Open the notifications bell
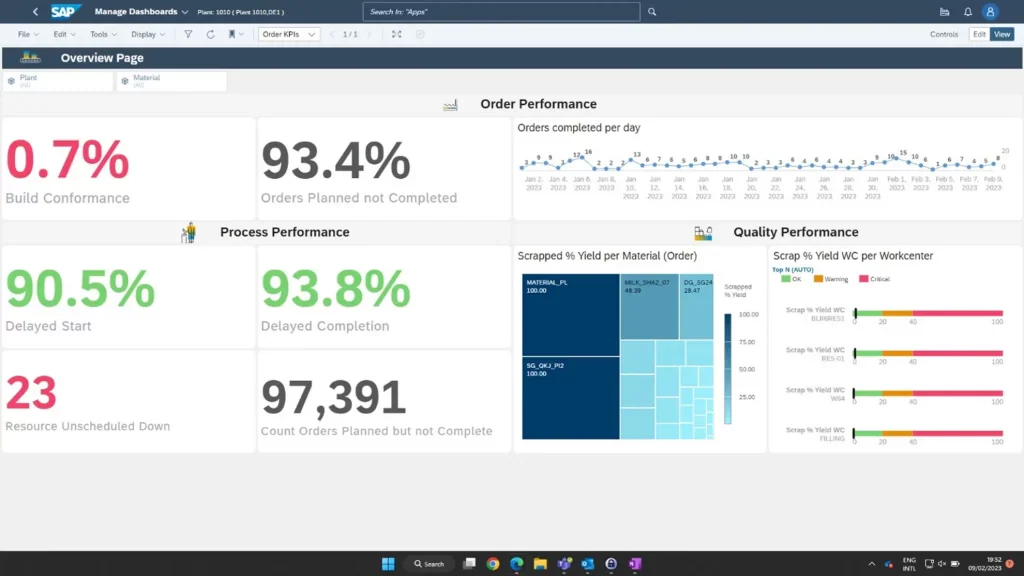The image size is (1024, 576). tap(968, 12)
